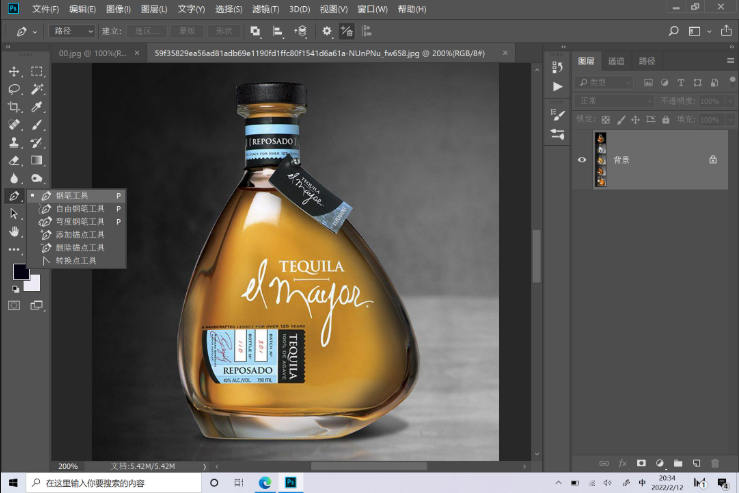Choose 删除锚点工具 from the flyout
Screen dimensions: 739x493
click(76, 247)
